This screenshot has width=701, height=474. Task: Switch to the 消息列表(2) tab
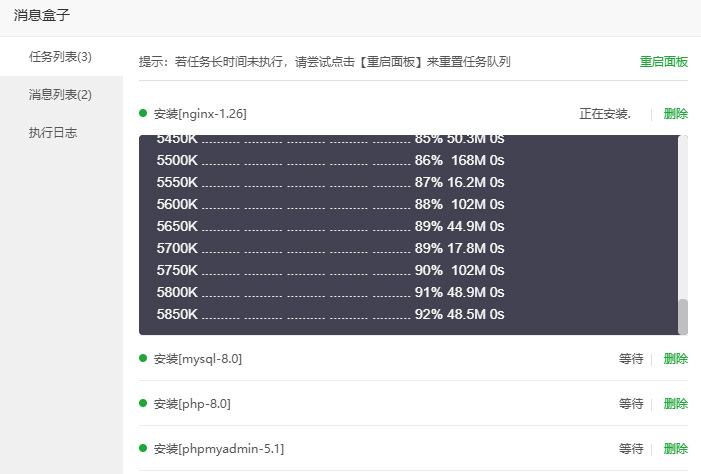(x=60, y=95)
